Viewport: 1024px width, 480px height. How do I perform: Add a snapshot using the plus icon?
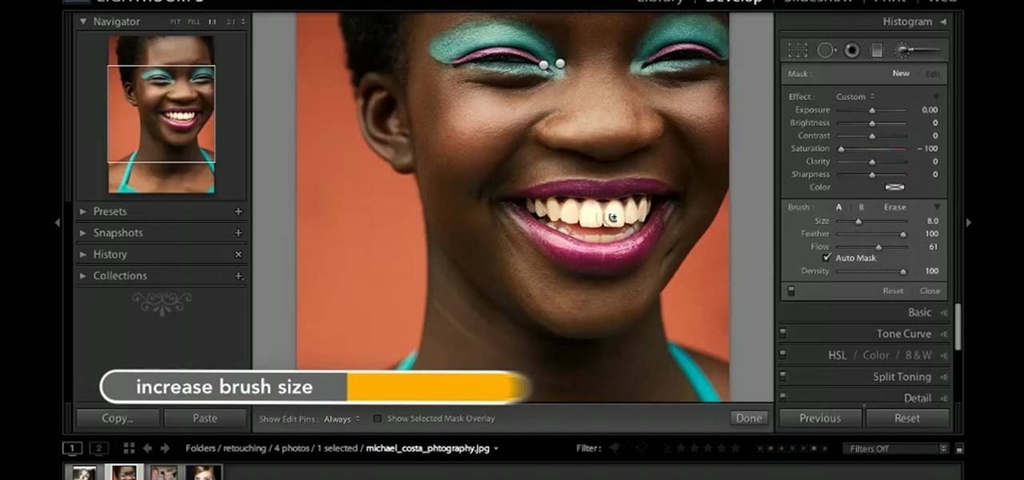[238, 233]
